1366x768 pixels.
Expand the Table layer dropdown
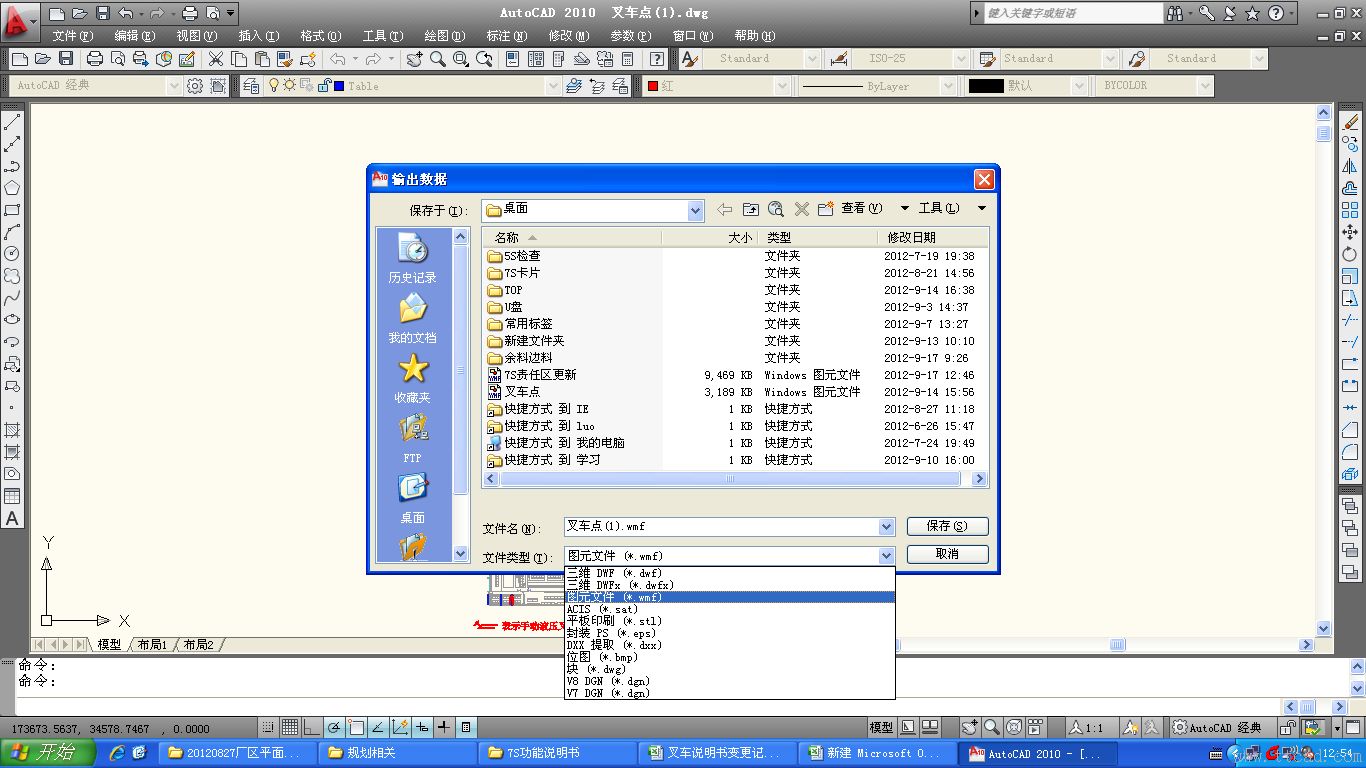click(552, 86)
